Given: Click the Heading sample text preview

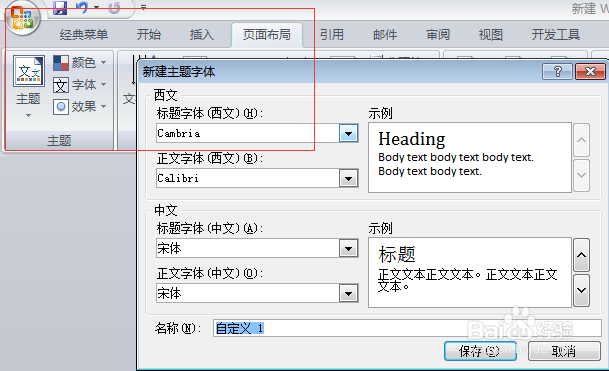Looking at the screenshot, I should (412, 139).
